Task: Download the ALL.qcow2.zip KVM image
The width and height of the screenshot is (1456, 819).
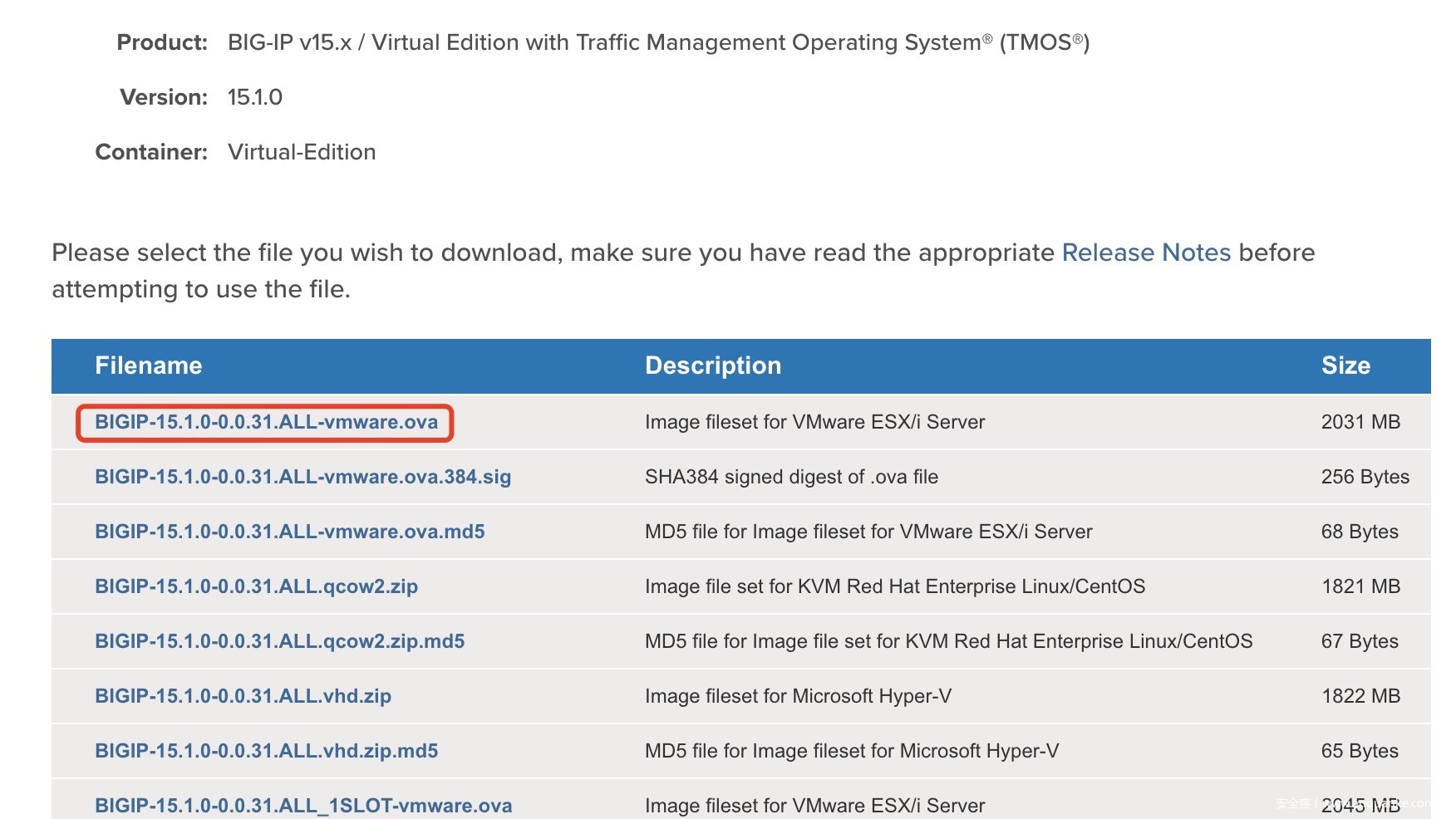Action: [x=256, y=586]
